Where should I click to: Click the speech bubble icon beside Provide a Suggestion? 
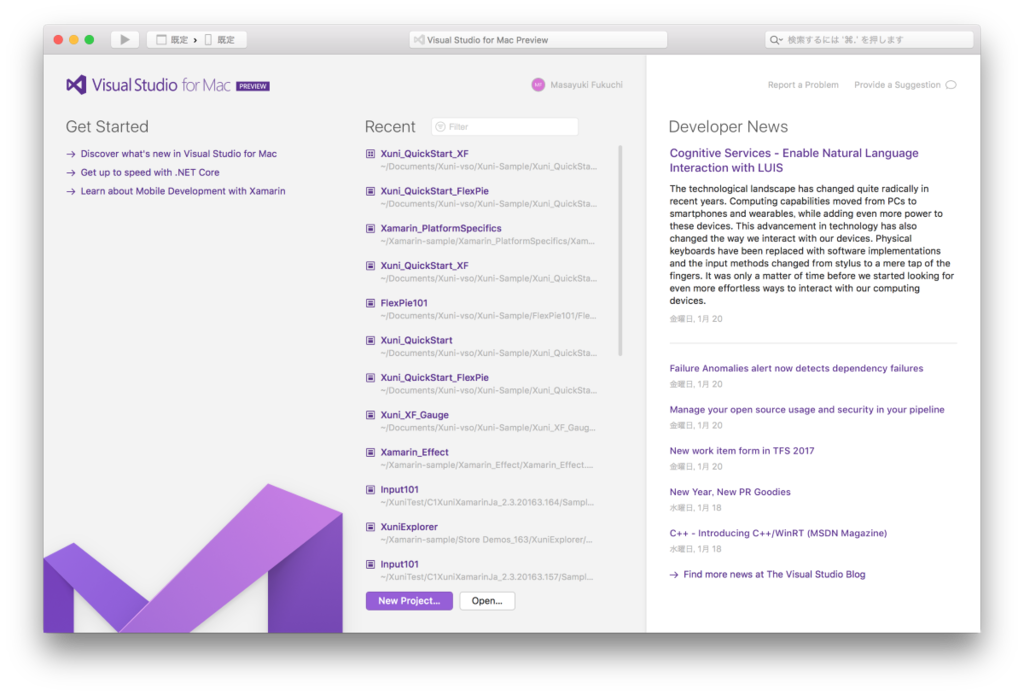pos(951,85)
